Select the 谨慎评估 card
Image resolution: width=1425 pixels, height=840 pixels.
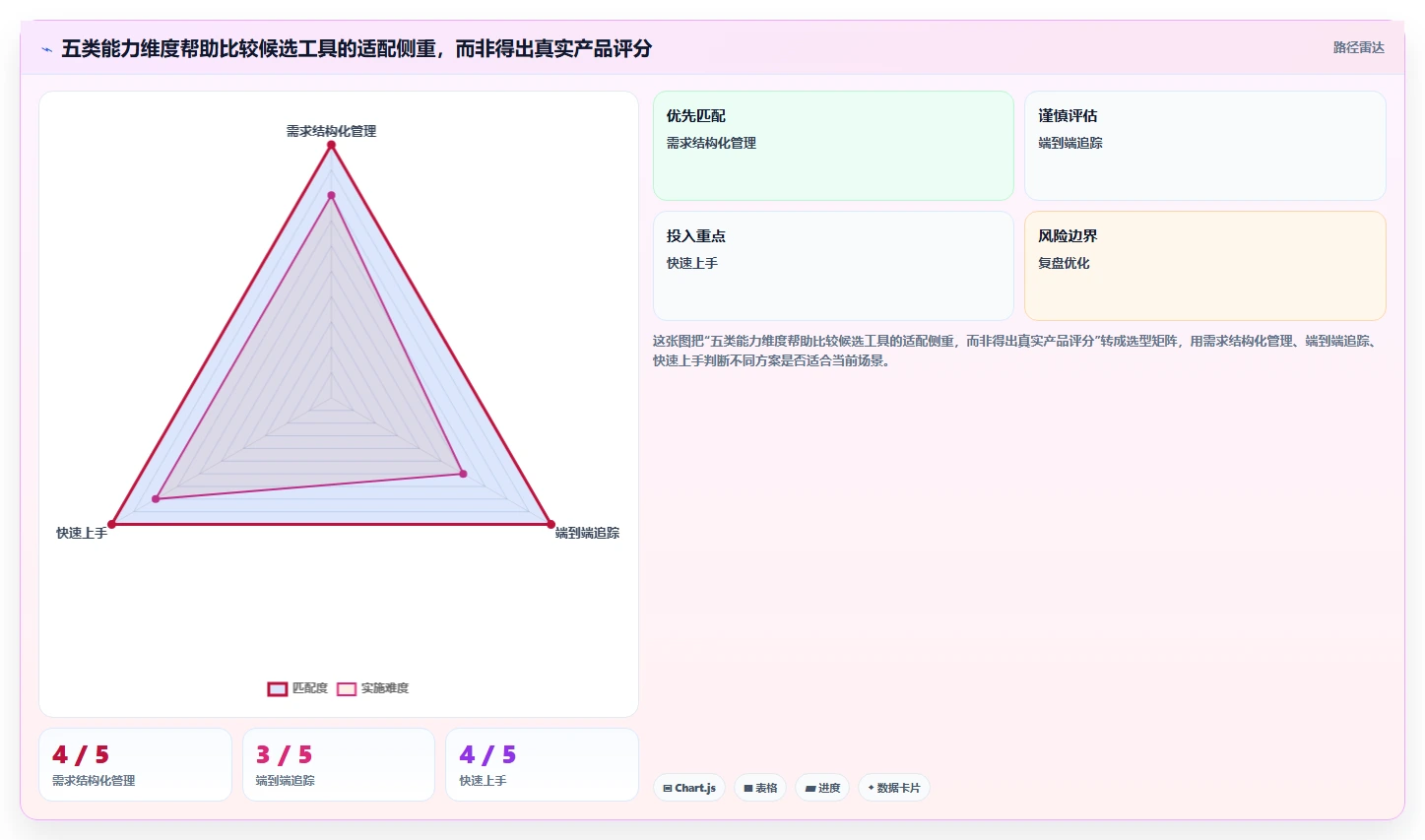[x=1204, y=146]
